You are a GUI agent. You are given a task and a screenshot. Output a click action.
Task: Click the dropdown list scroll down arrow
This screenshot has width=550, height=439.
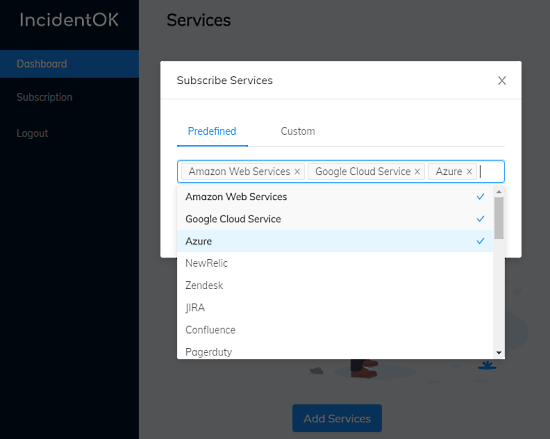click(x=499, y=353)
